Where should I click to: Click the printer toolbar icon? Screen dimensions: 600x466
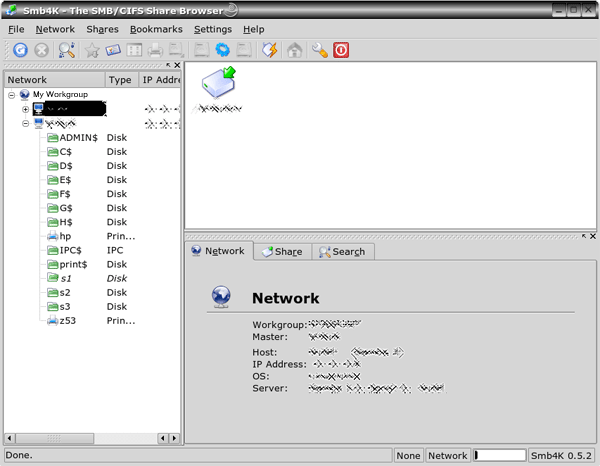tap(155, 50)
